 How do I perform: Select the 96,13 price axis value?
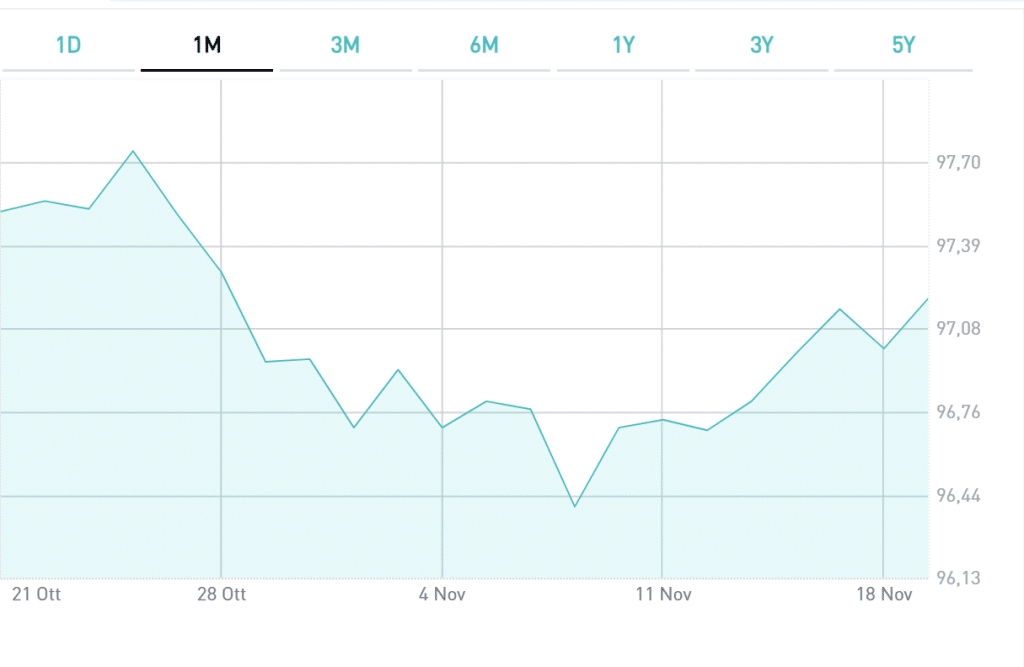click(958, 578)
